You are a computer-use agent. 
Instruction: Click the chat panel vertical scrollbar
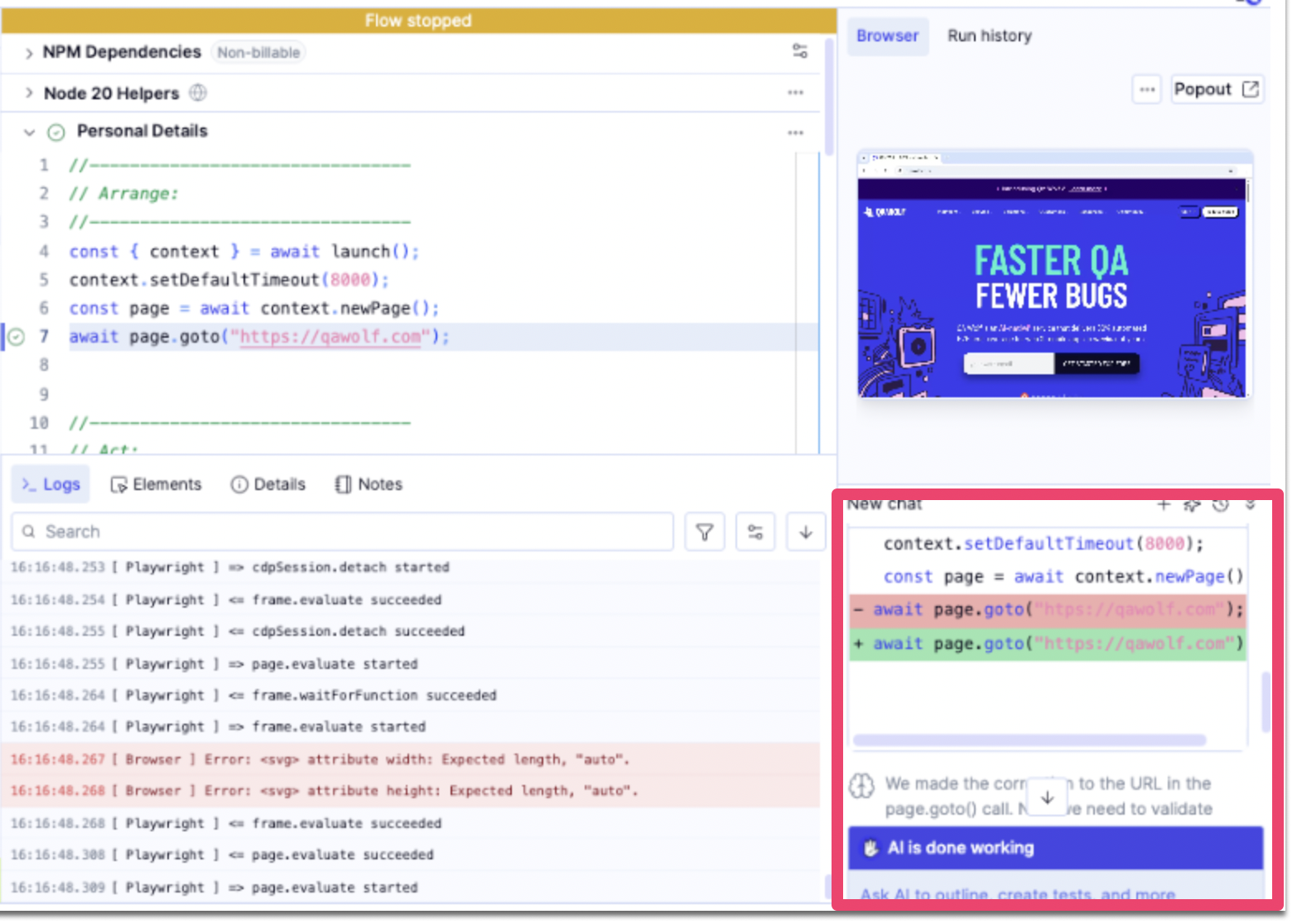pyautogui.click(x=1265, y=702)
